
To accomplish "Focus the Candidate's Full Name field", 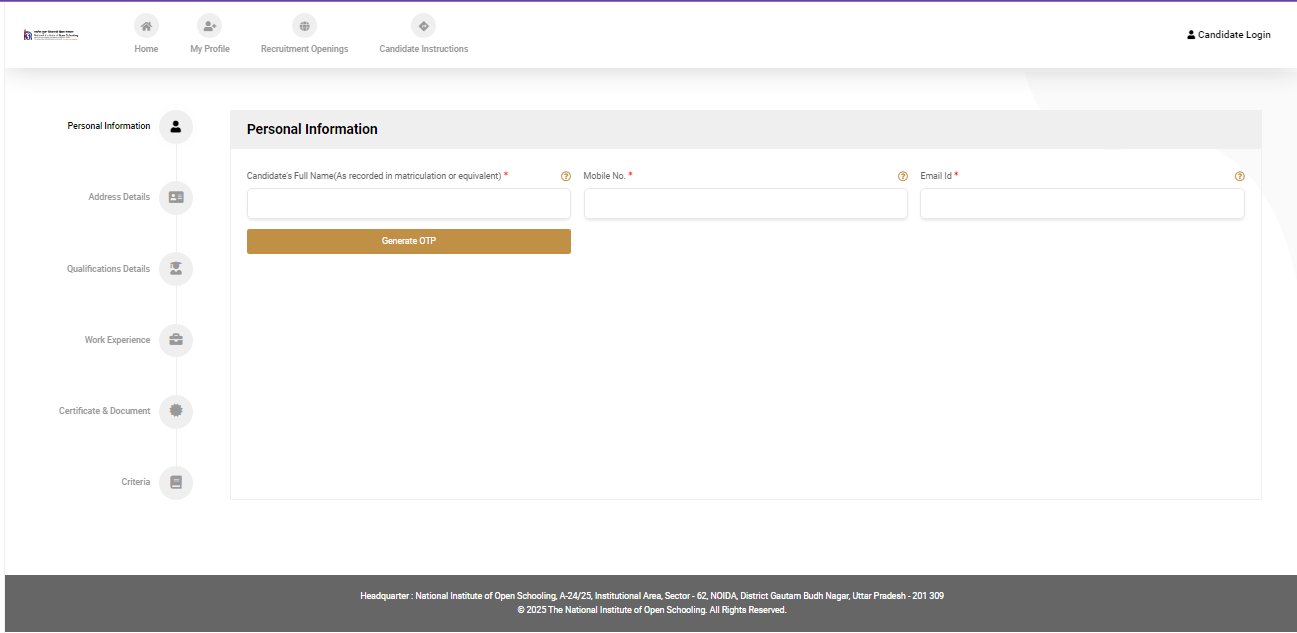I will click(x=408, y=204).
